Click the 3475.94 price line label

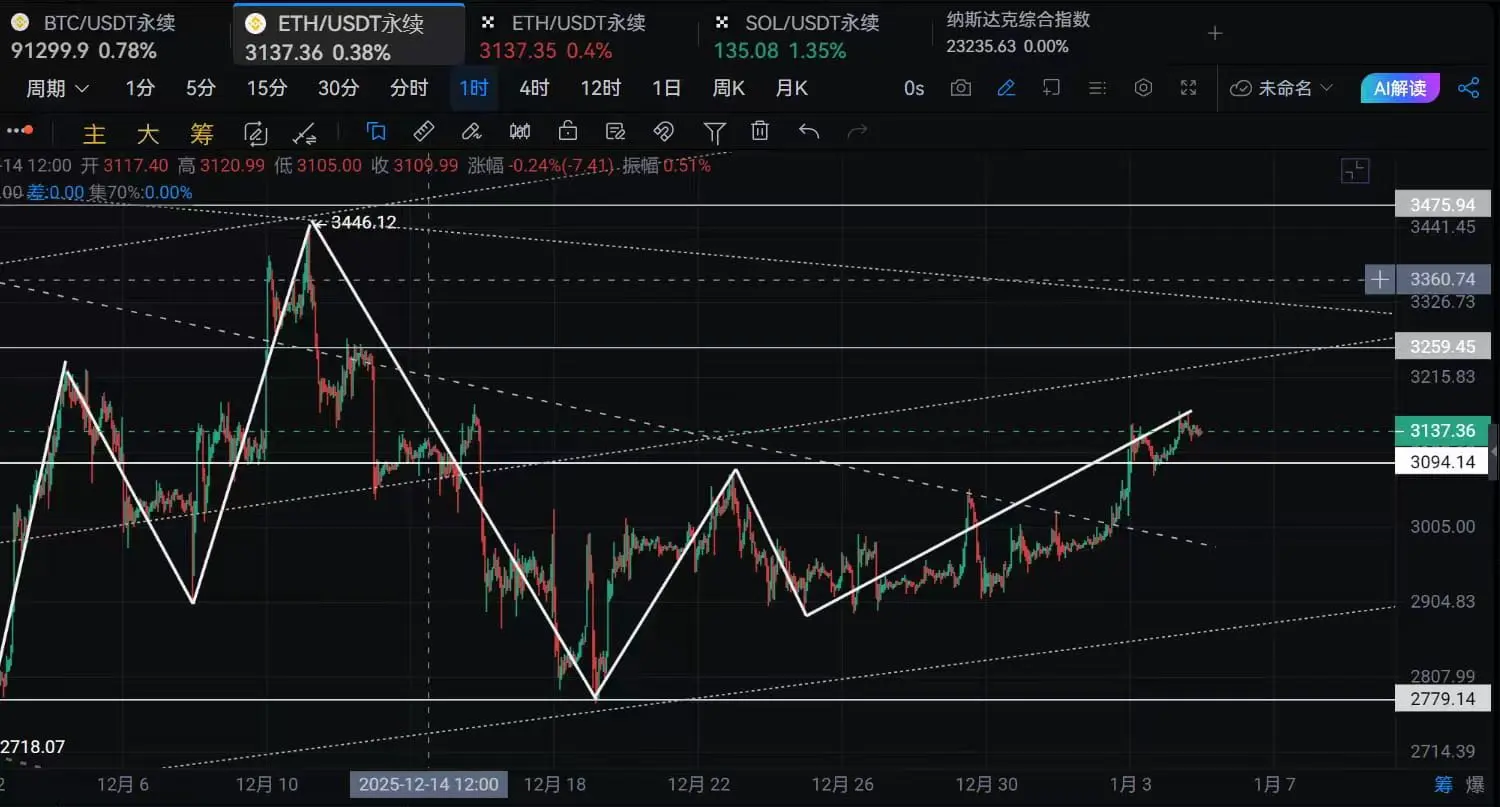click(x=1443, y=205)
